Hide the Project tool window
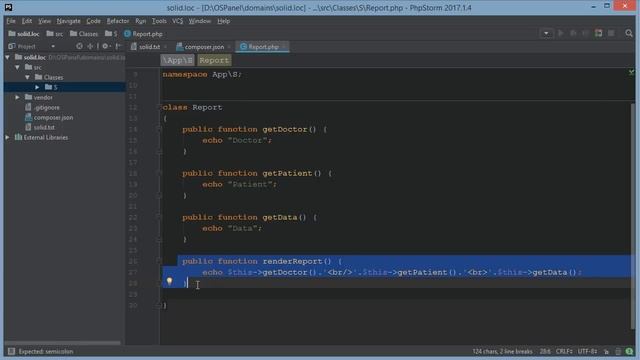 [118, 47]
